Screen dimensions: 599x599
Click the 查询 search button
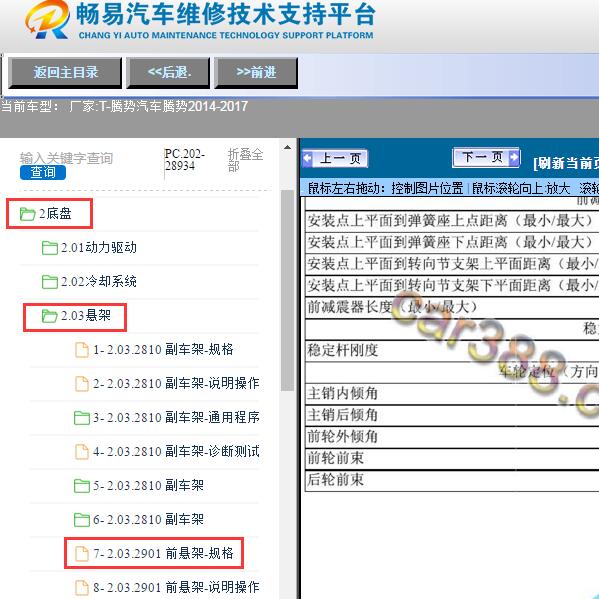click(x=43, y=172)
